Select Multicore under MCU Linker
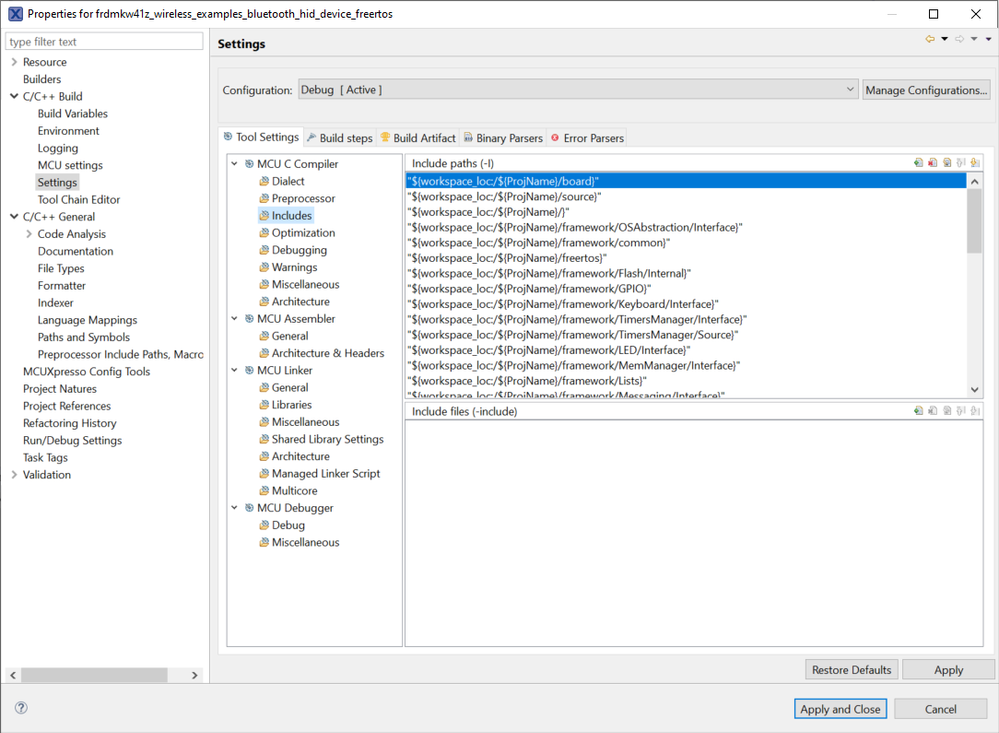Screen dimensions: 999x733 pyautogui.click(x=294, y=491)
